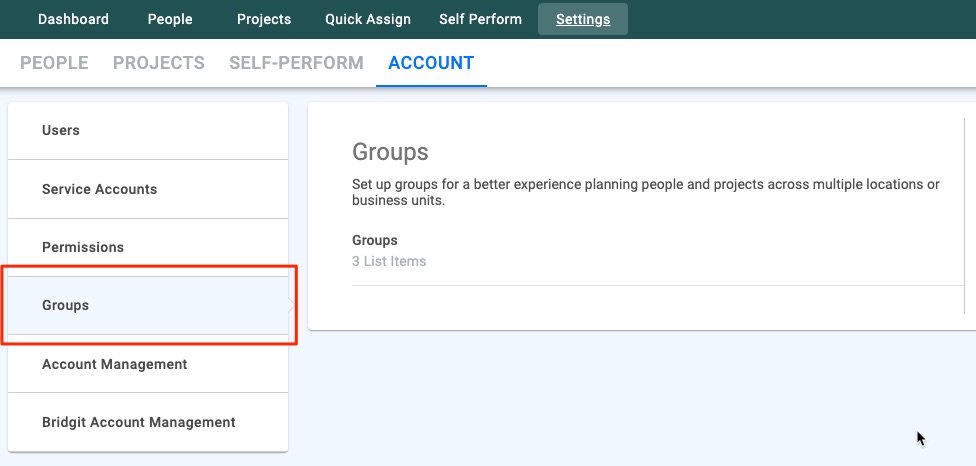Screen dimensions: 976x466
Task: Click the vertical scrollbar beside Groups panel
Action: [x=964, y=216]
